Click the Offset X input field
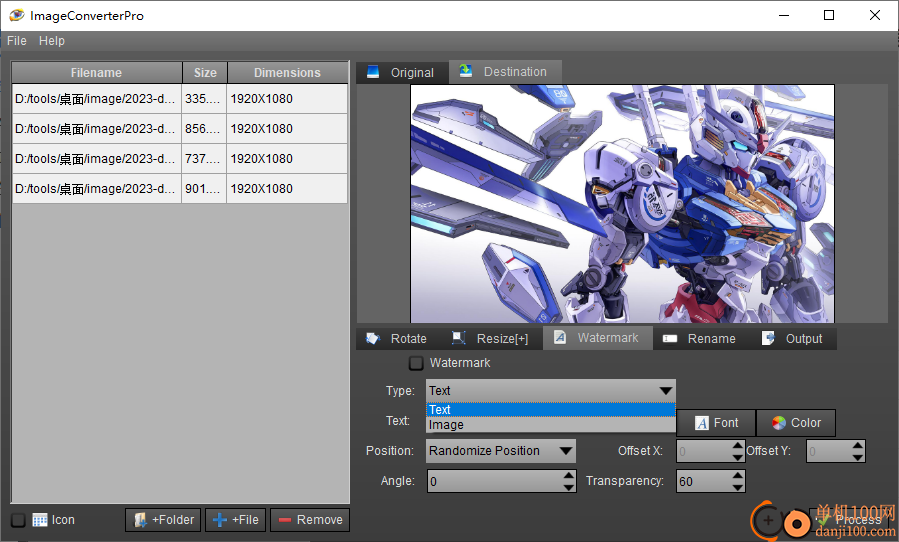Screen dimensions: 899x542 (704, 451)
